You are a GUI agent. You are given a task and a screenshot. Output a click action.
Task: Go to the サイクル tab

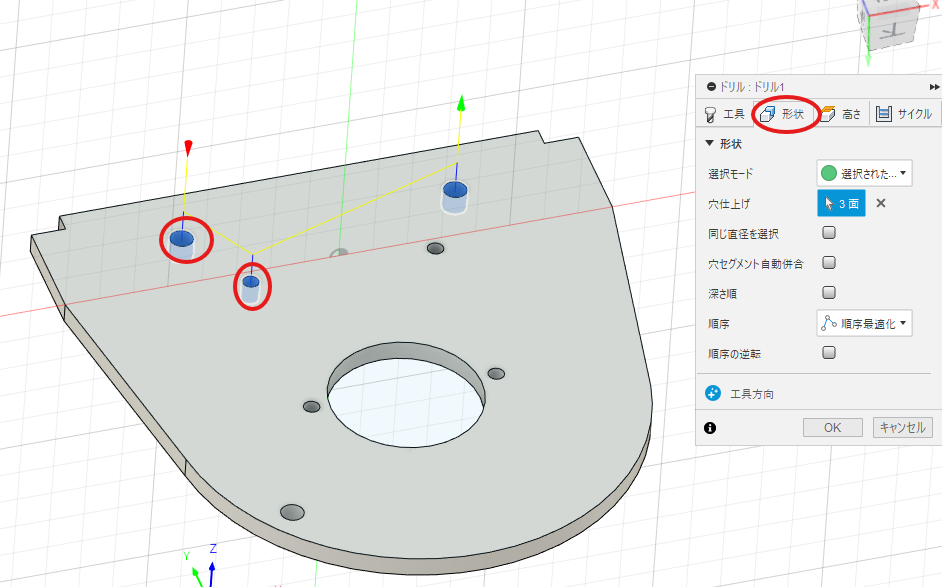click(904, 114)
